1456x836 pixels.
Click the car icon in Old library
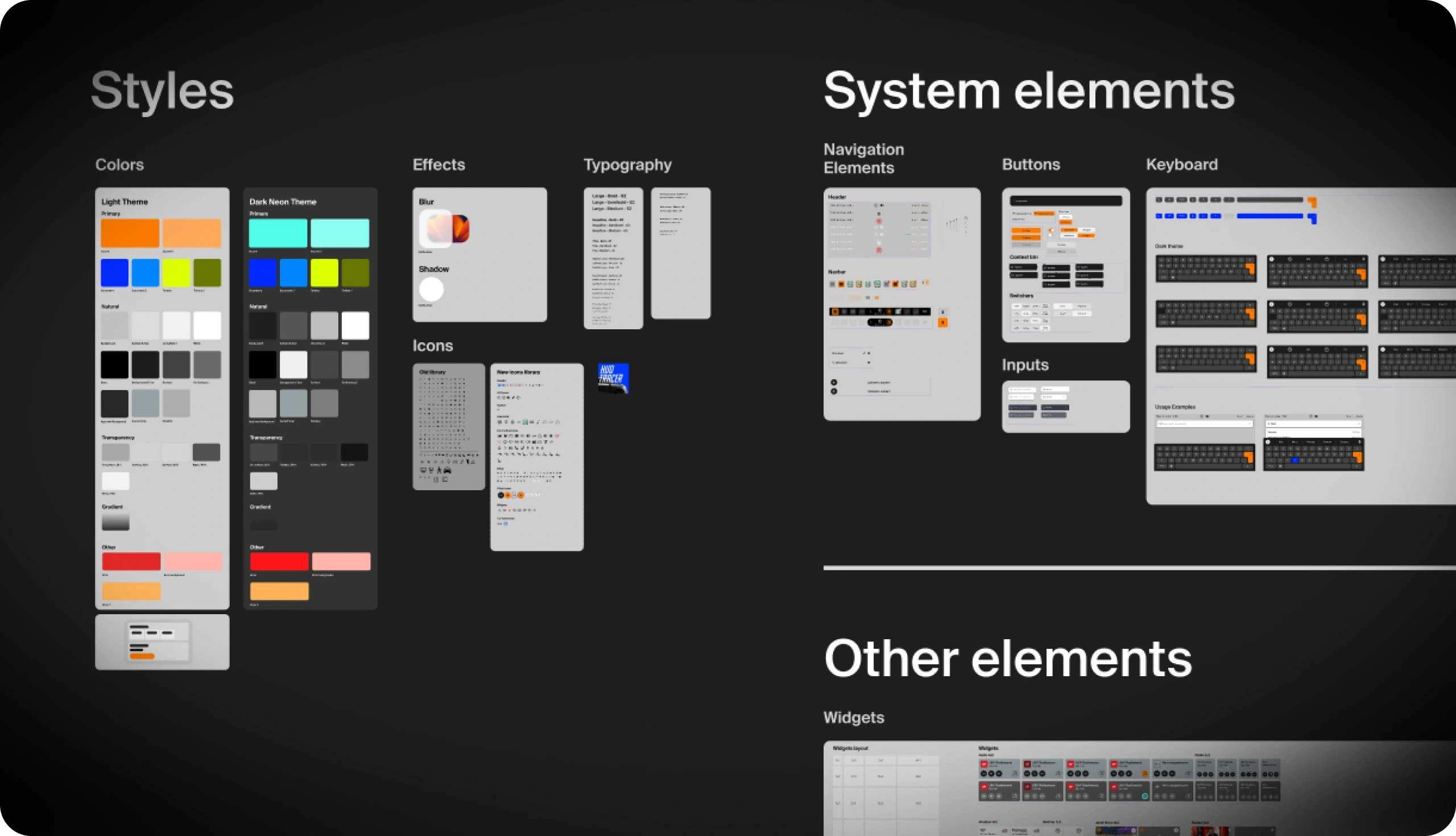point(447,470)
